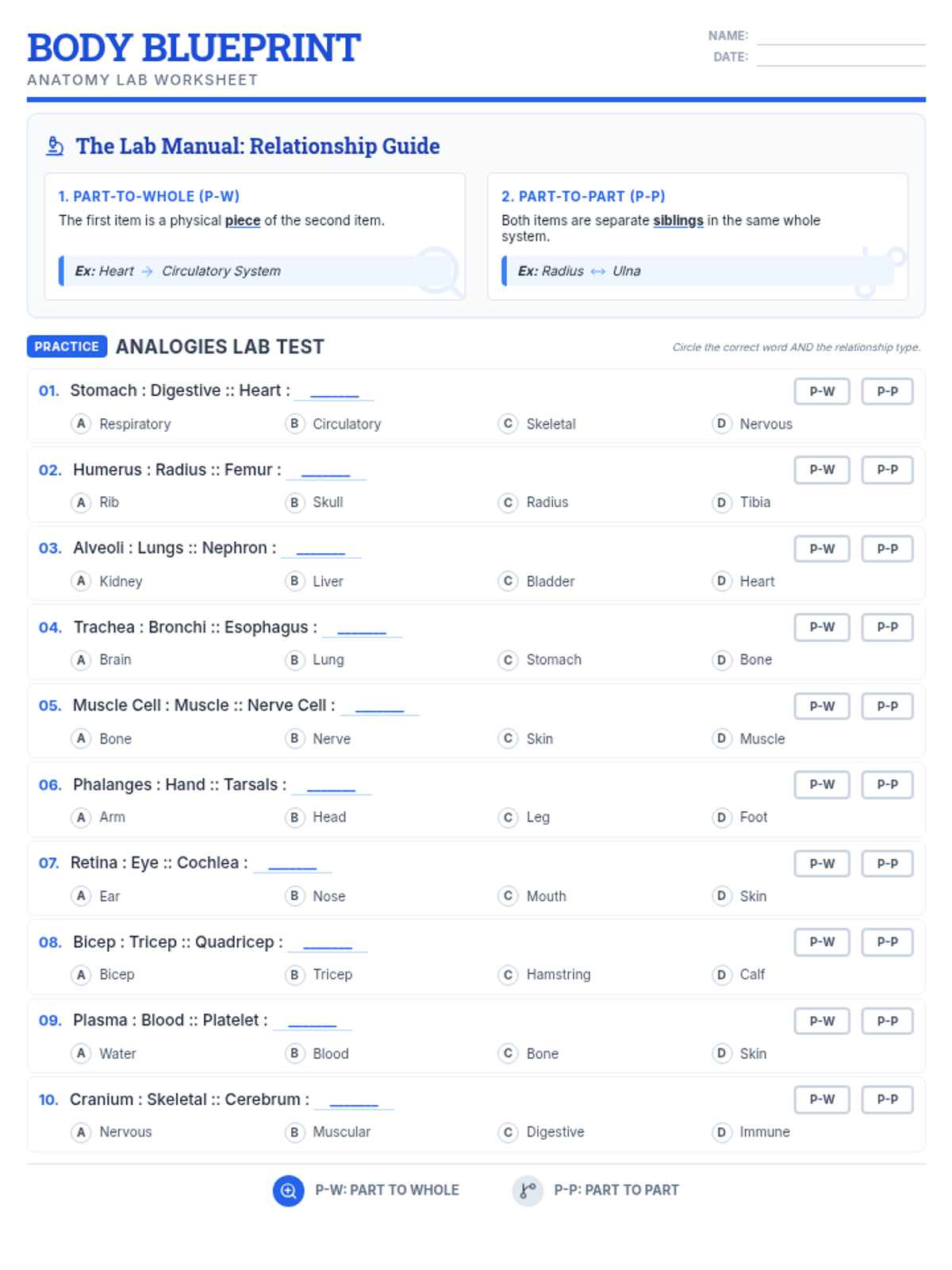Click the answer blank for question 07

click(x=293, y=864)
